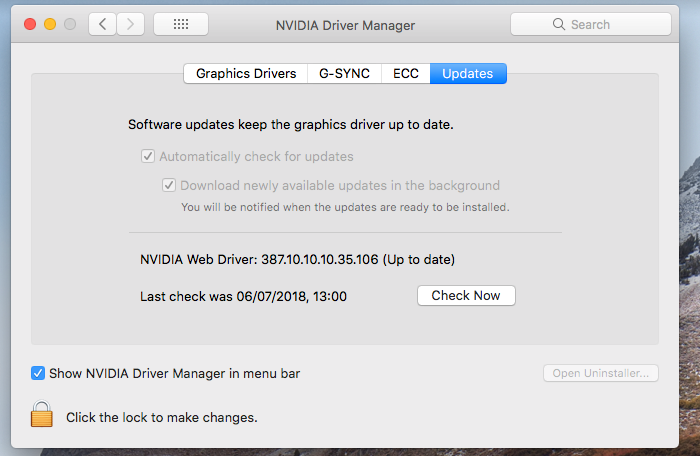Image resolution: width=700 pixels, height=456 pixels.
Task: Toggle Automatically check for updates checkbox
Action: [148, 156]
